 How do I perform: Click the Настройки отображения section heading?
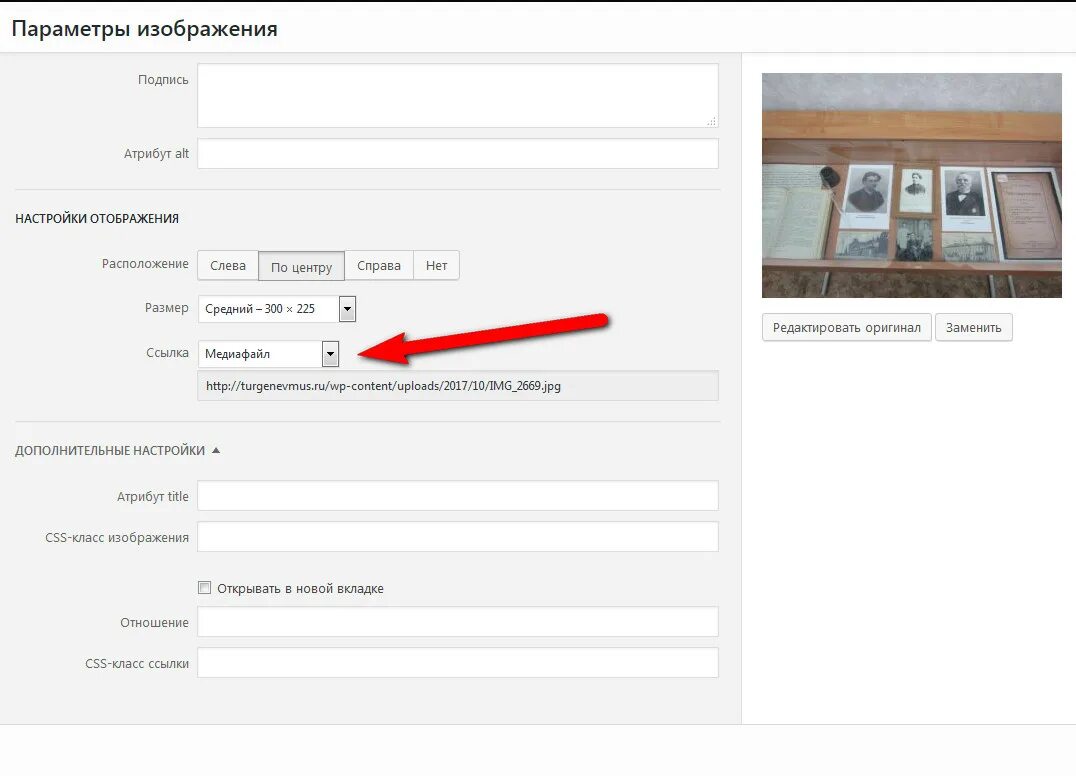coord(97,218)
